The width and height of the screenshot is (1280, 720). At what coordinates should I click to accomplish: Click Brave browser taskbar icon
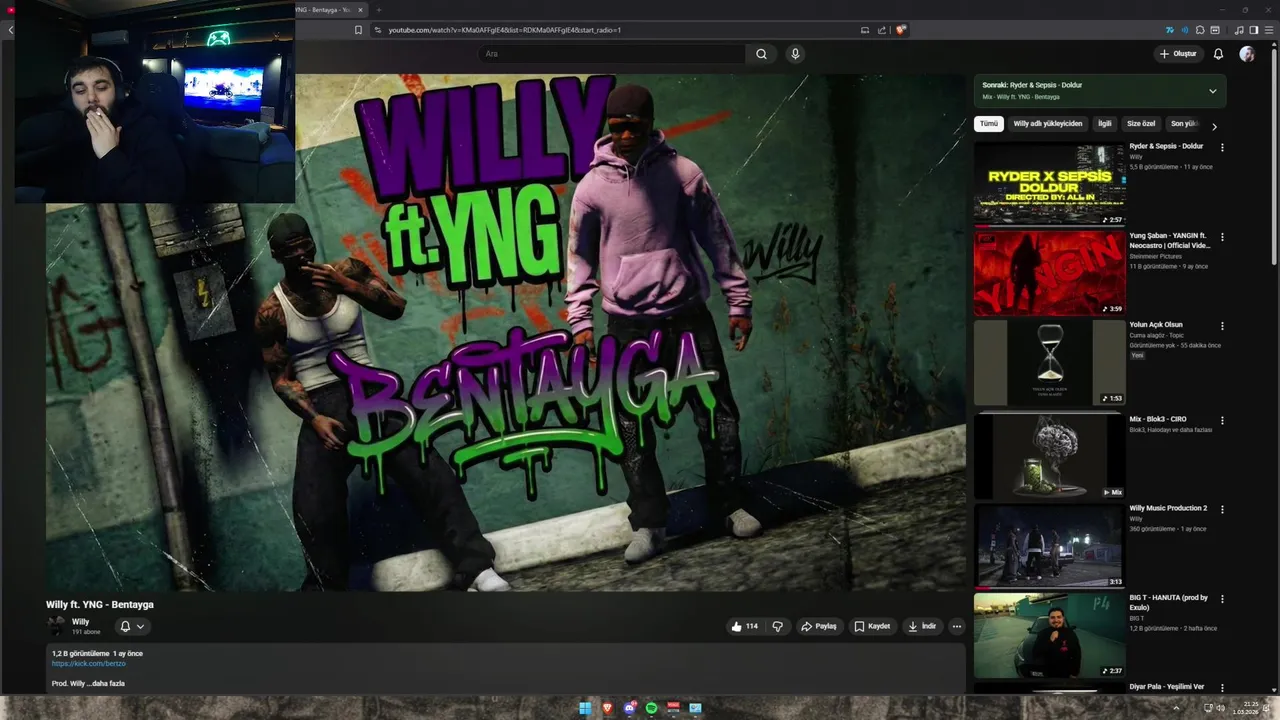click(x=607, y=708)
